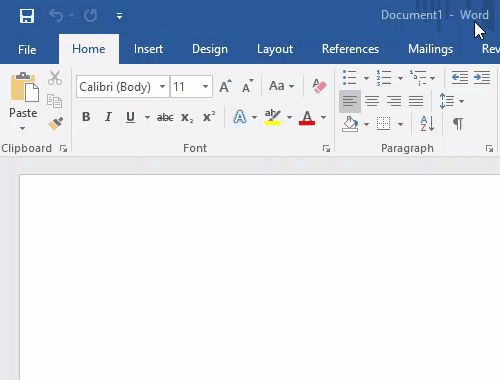
Task: Expand the Line Spacing dropdown arrow
Action: (x=462, y=101)
